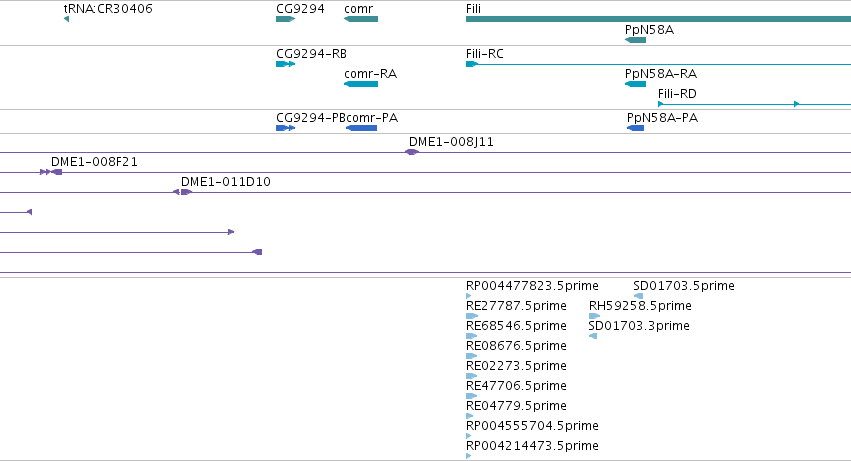Viewport: 851px width, 461px height.
Task: Open the RP004477823.5prime EST label
Action: click(x=532, y=286)
